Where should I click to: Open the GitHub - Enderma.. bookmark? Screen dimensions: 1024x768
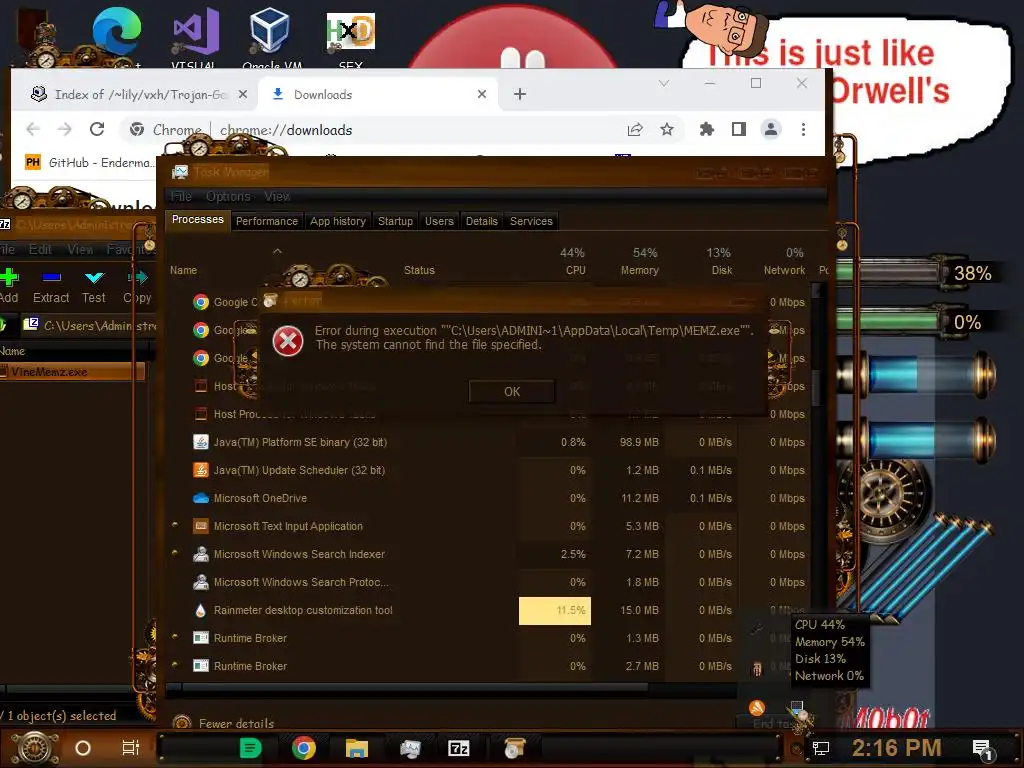[89, 162]
